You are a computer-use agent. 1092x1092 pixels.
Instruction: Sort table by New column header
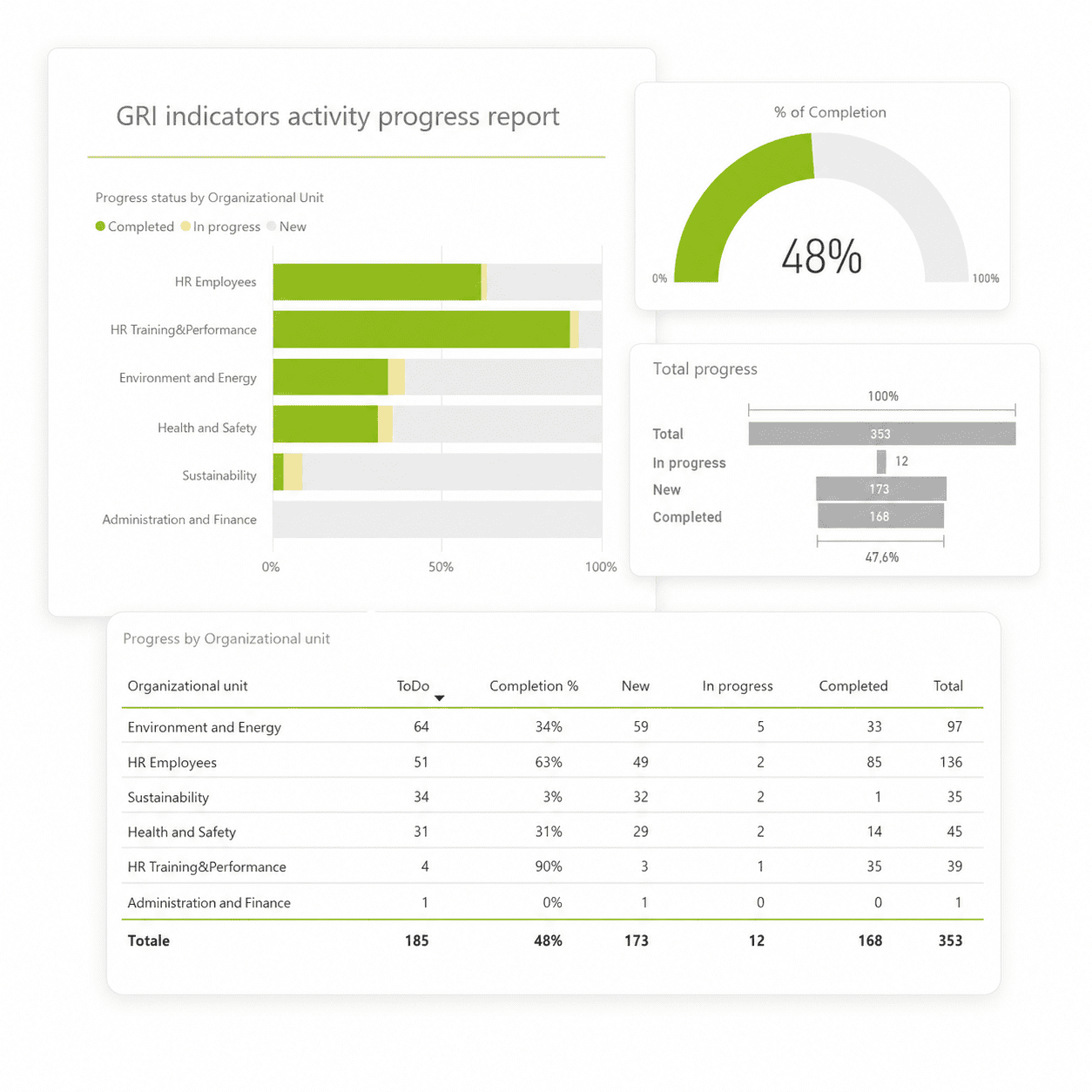[636, 686]
